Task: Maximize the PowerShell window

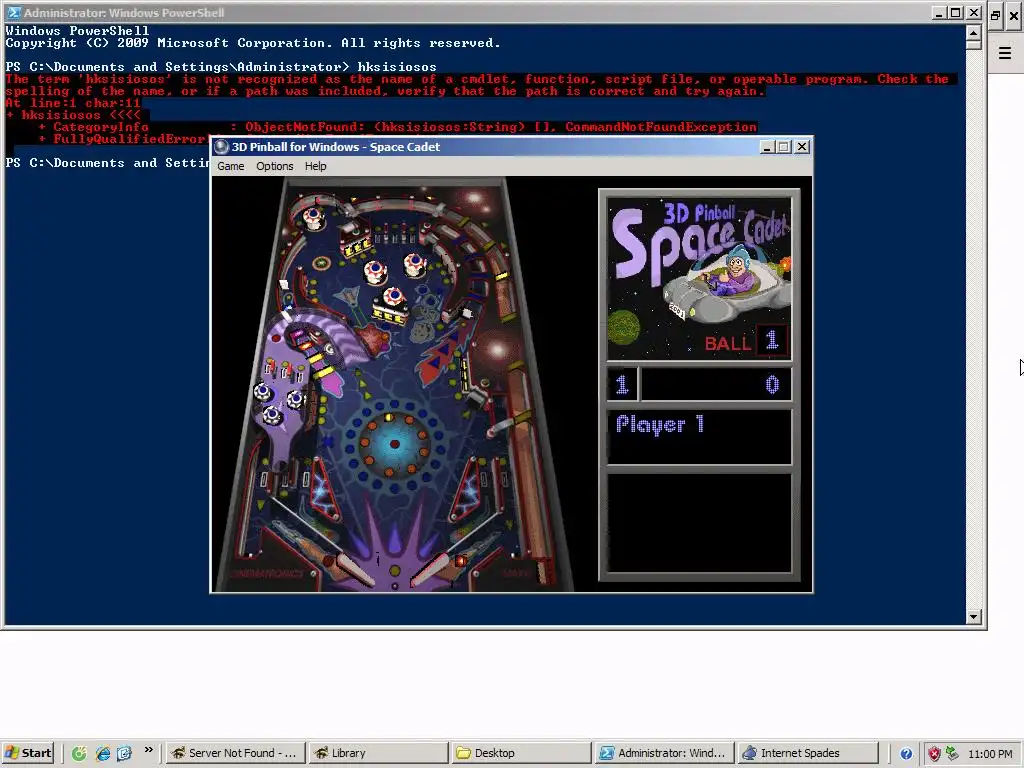Action: tap(955, 12)
